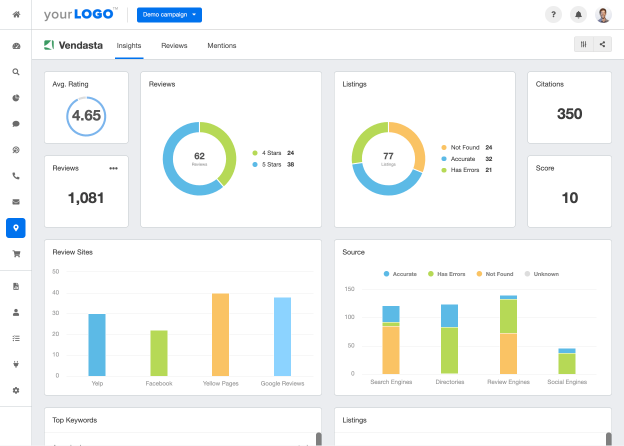
Task: Toggle Not Found in Source chart legend
Action: tap(495, 274)
